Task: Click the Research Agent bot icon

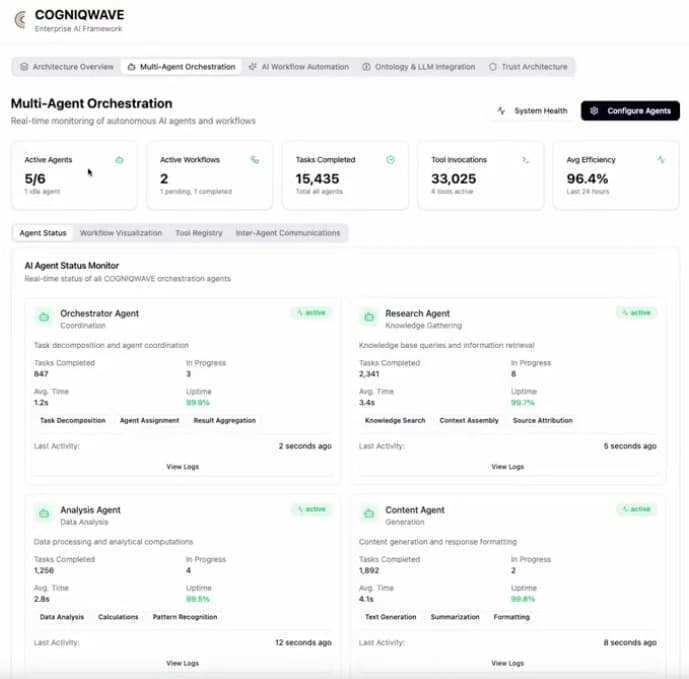Action: [x=369, y=317]
